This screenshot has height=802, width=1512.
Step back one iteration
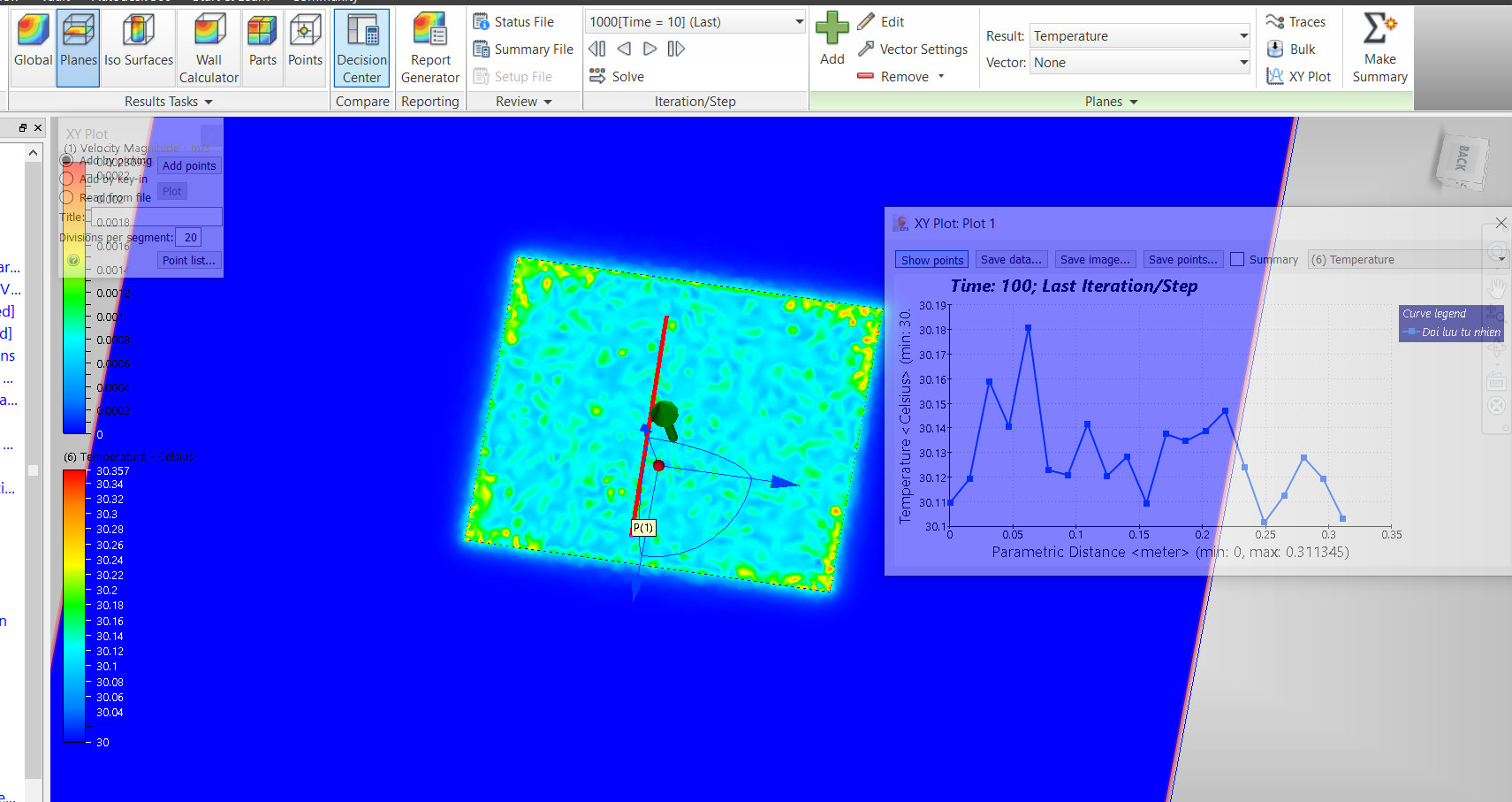tap(624, 49)
